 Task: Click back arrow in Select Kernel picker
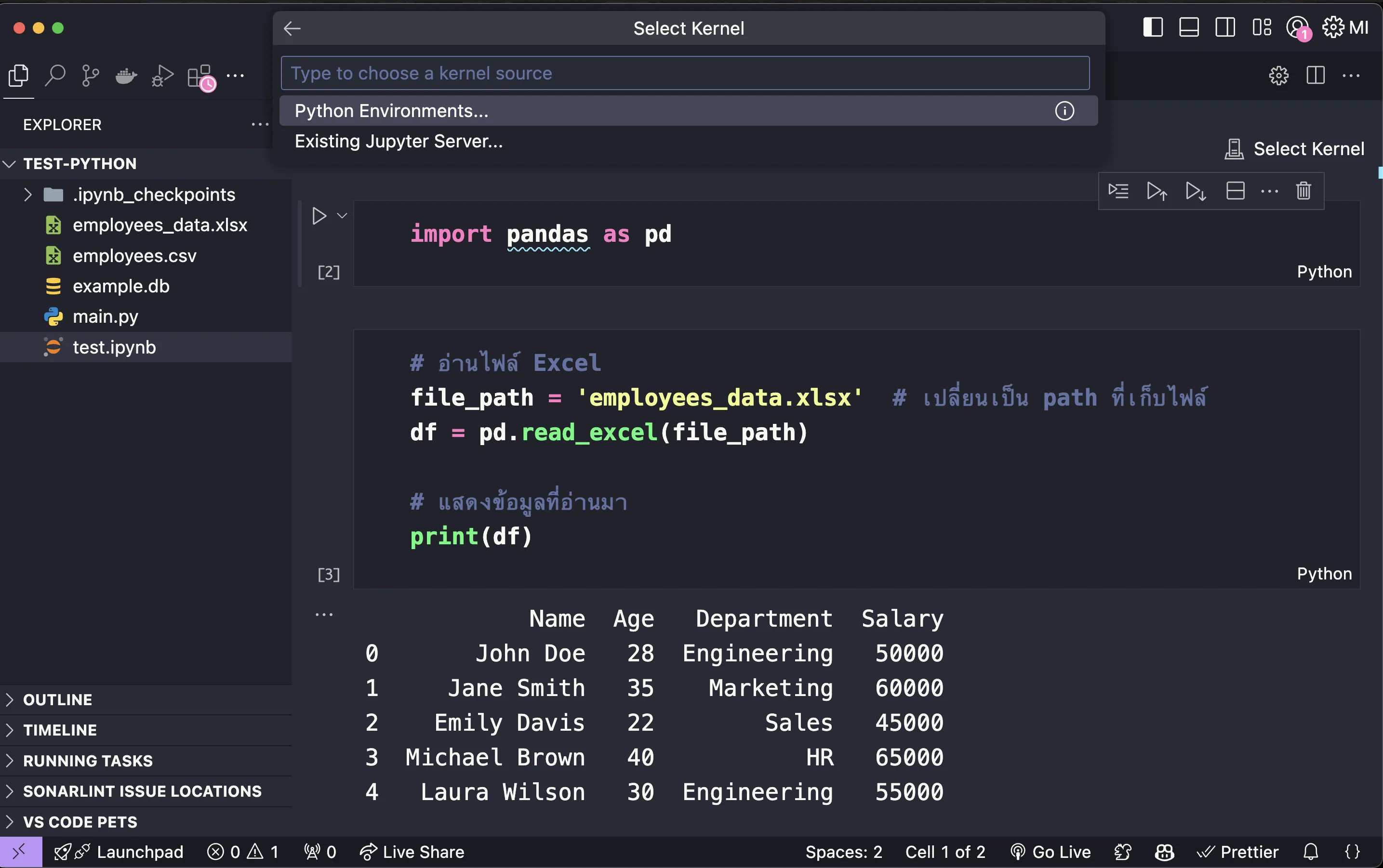click(x=293, y=28)
